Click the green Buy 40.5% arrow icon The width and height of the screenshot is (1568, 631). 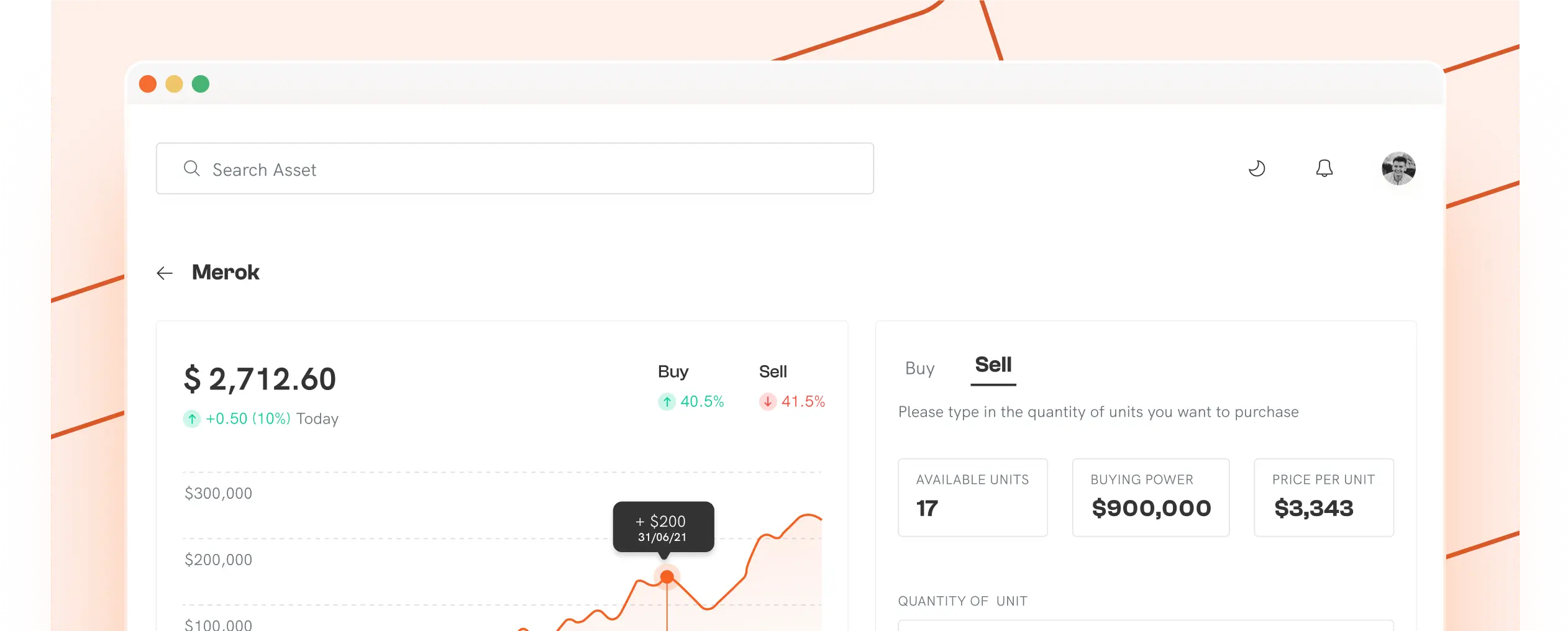pyautogui.click(x=667, y=402)
